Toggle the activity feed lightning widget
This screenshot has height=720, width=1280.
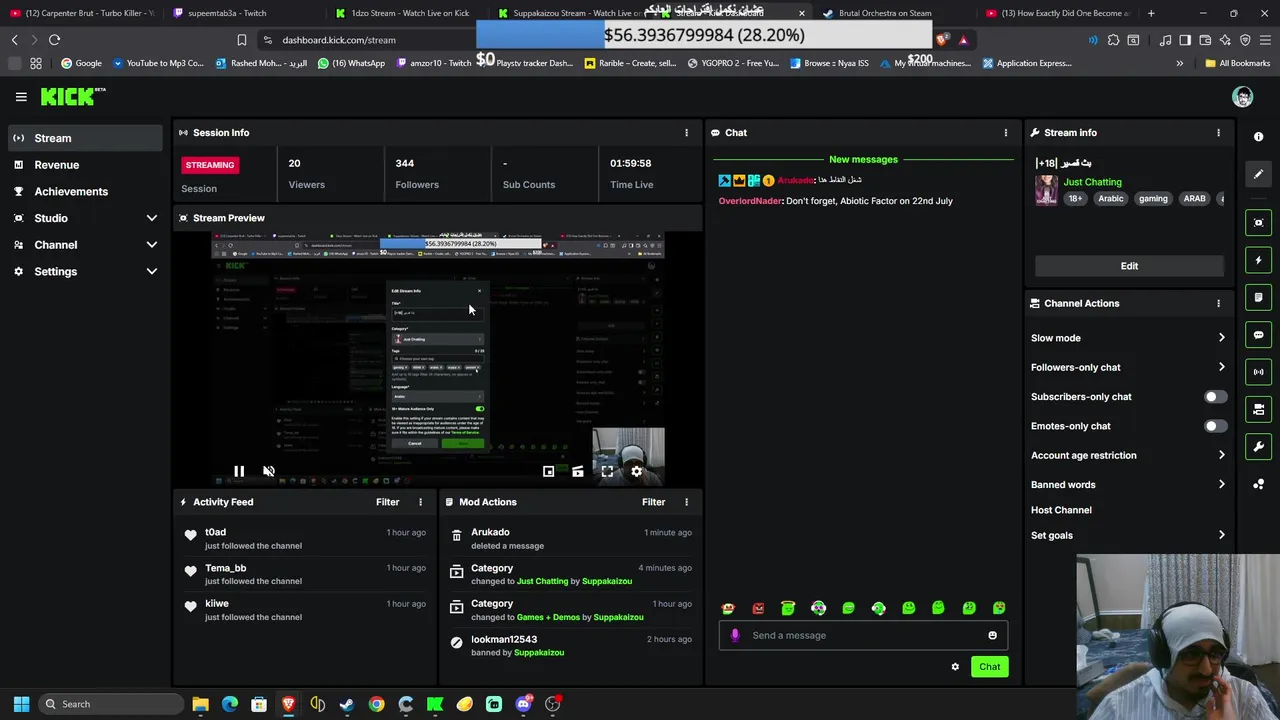[1258, 260]
